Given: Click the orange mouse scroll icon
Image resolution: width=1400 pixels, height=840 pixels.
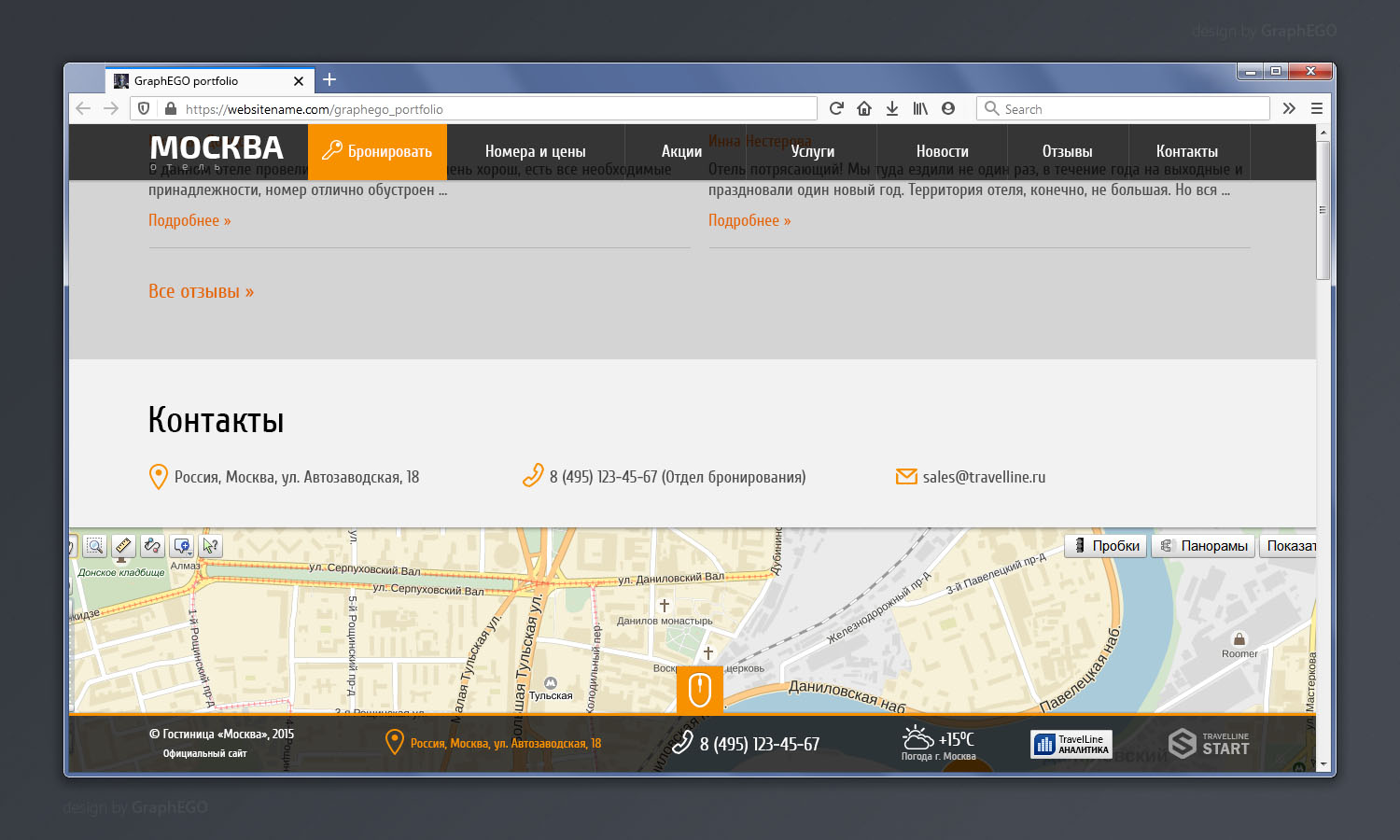Looking at the screenshot, I should pos(700,691).
